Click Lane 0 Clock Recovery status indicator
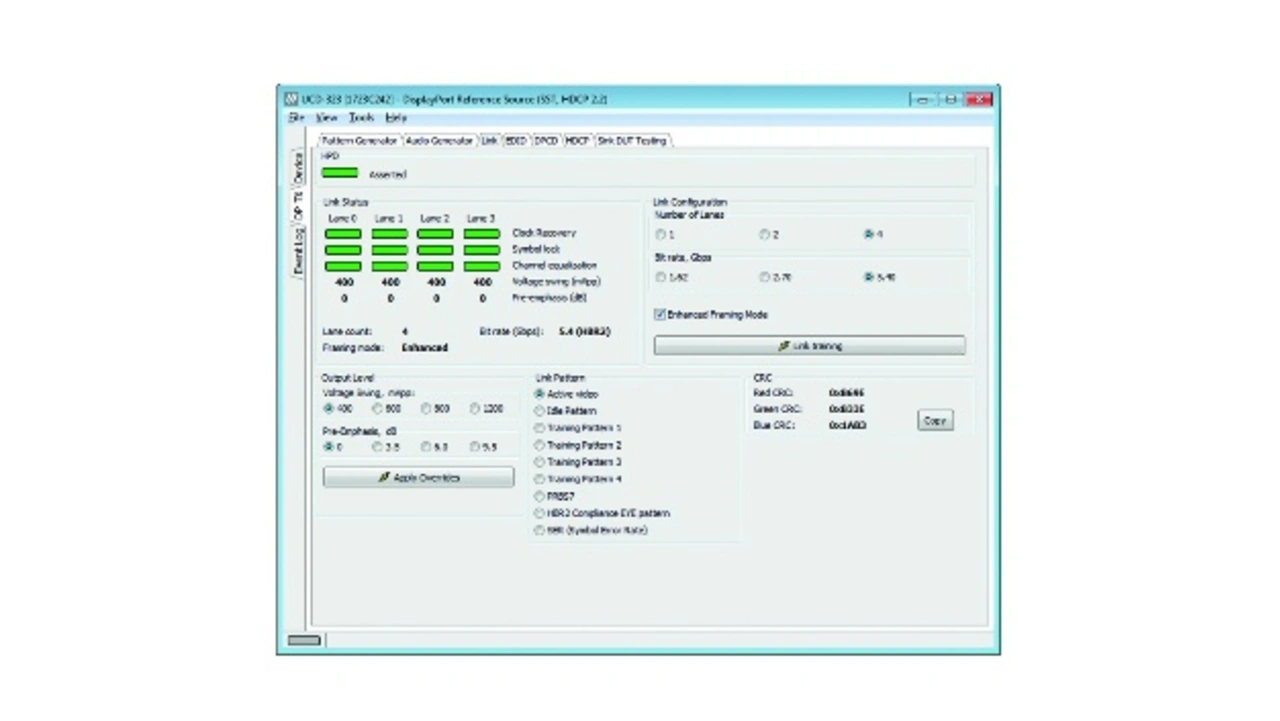The width and height of the screenshot is (1280, 721). (x=343, y=234)
